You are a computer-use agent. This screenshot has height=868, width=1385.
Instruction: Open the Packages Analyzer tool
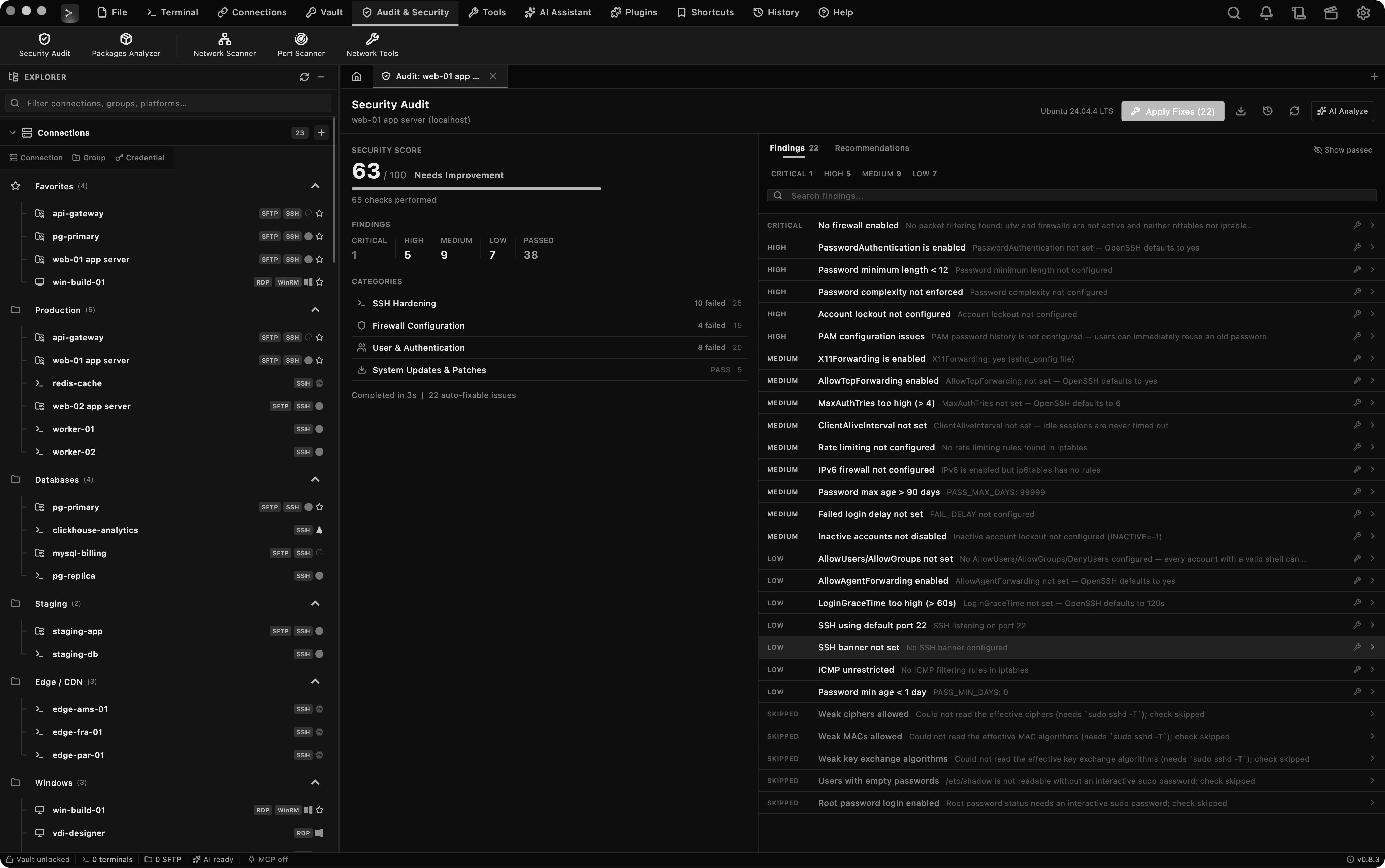pos(126,45)
